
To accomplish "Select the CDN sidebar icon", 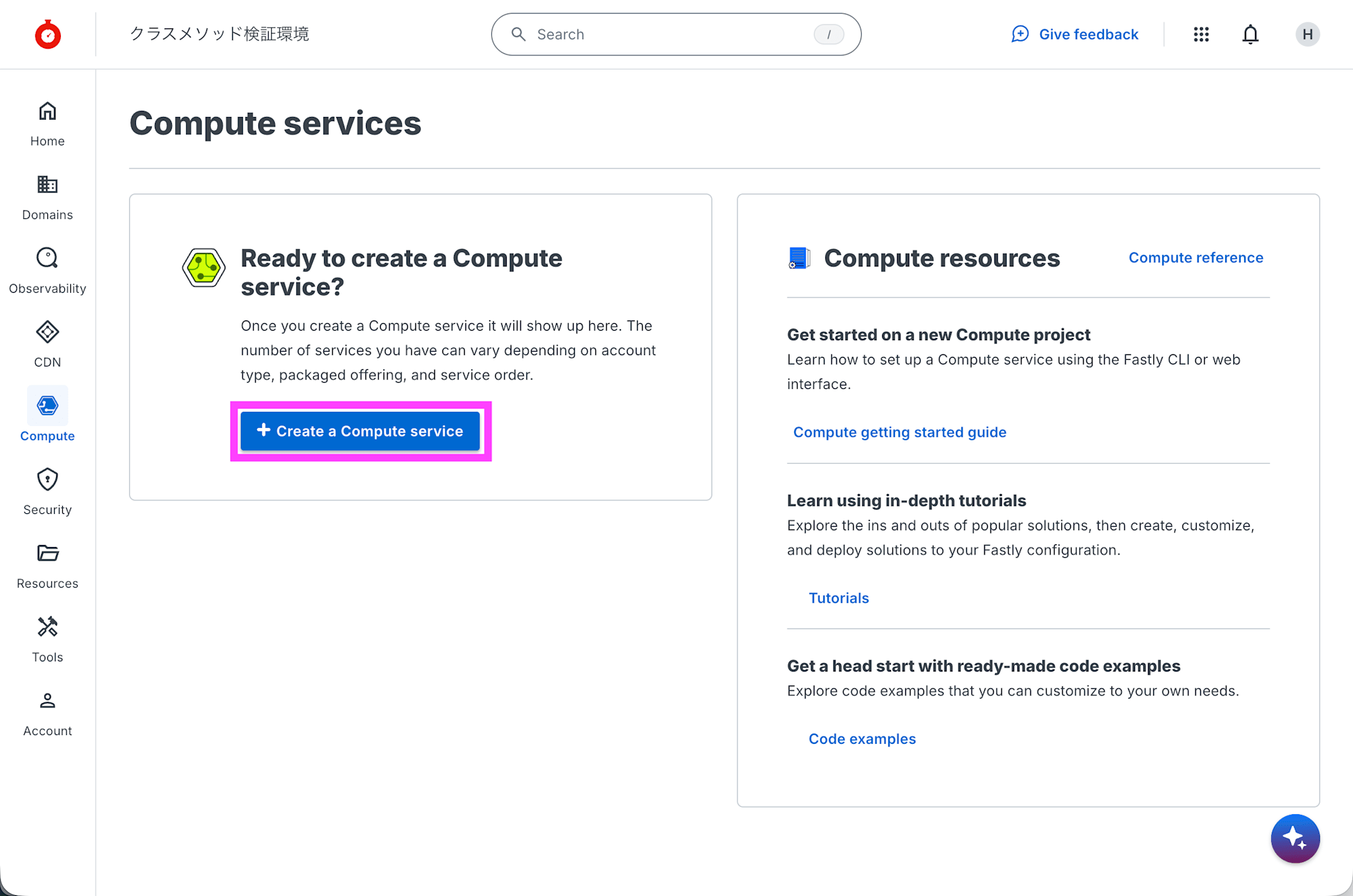I will (x=47, y=333).
